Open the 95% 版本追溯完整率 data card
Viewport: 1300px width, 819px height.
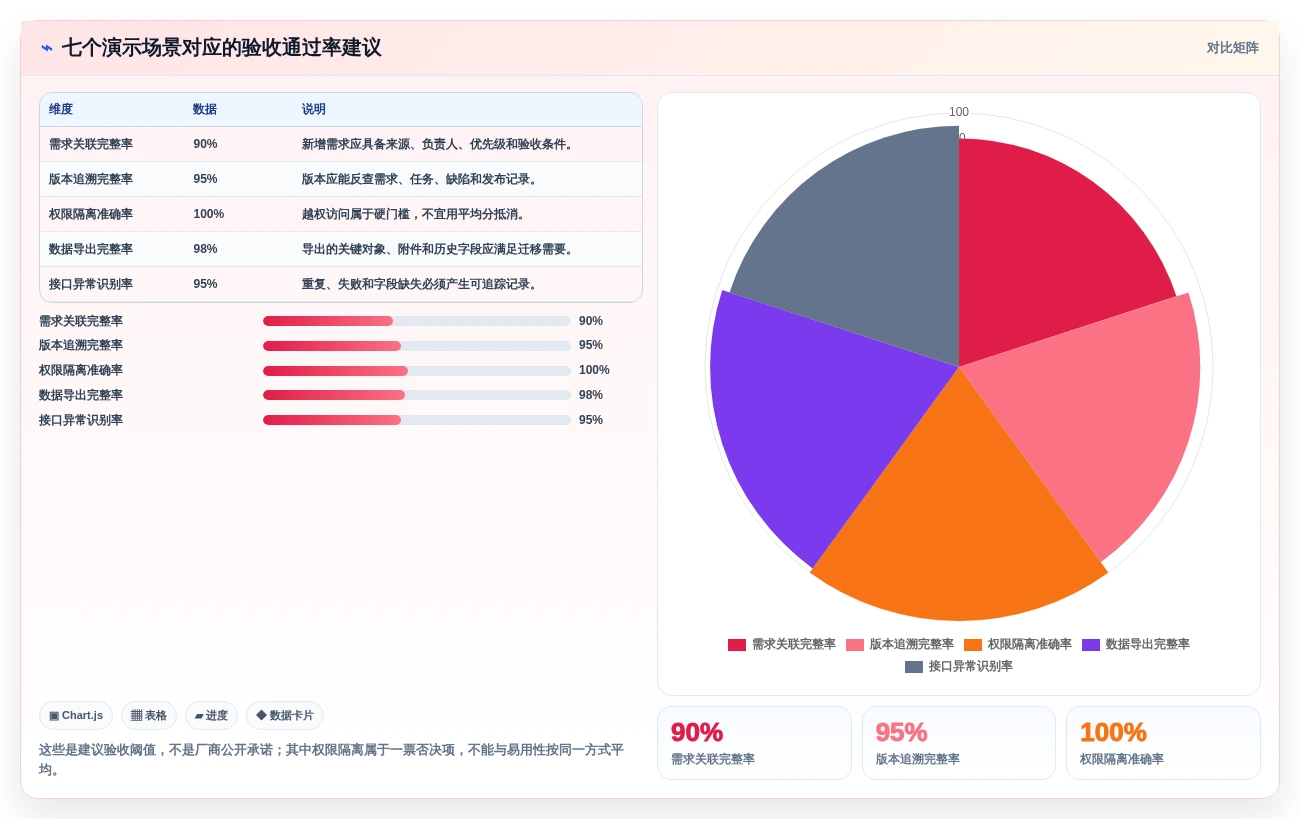pyautogui.click(x=958, y=743)
